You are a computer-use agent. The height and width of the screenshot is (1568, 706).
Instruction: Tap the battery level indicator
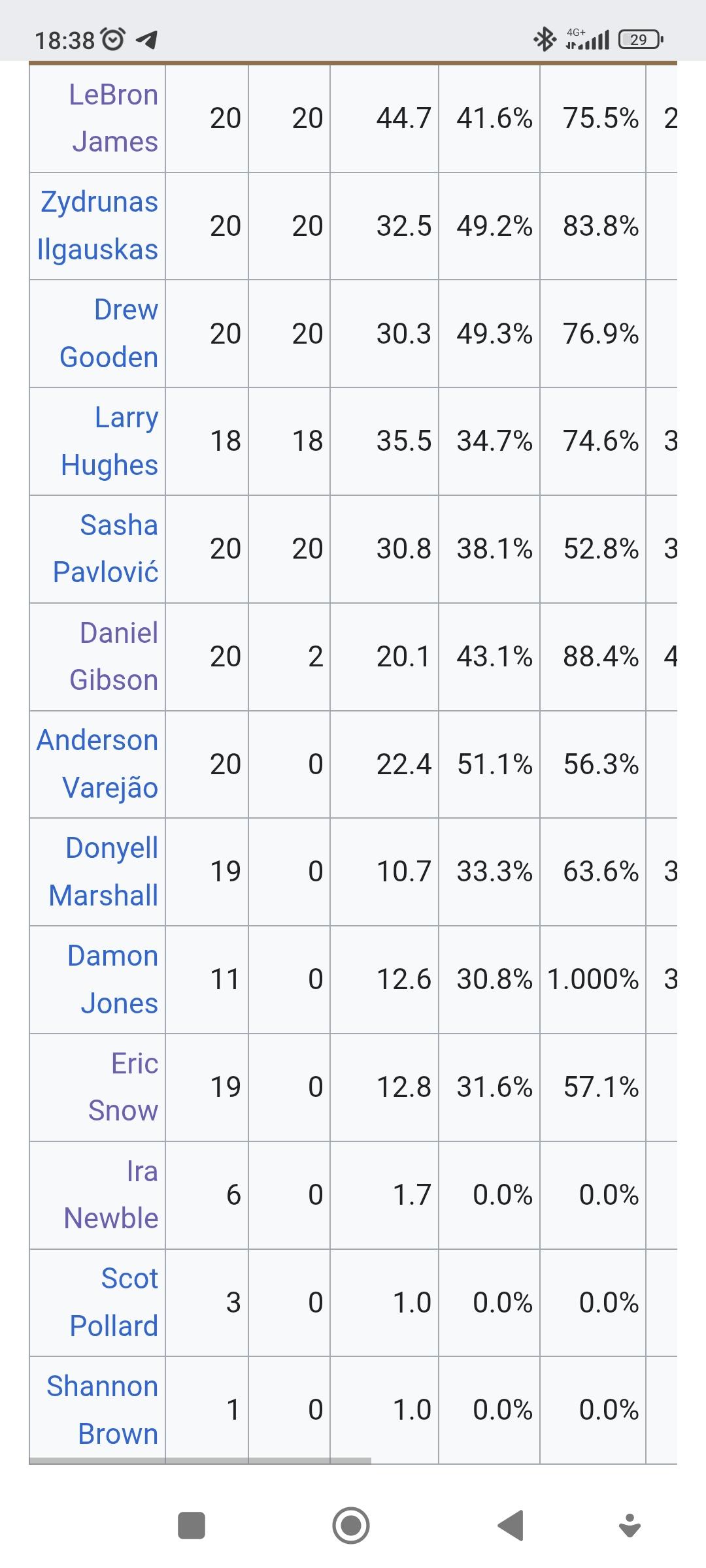[641, 40]
